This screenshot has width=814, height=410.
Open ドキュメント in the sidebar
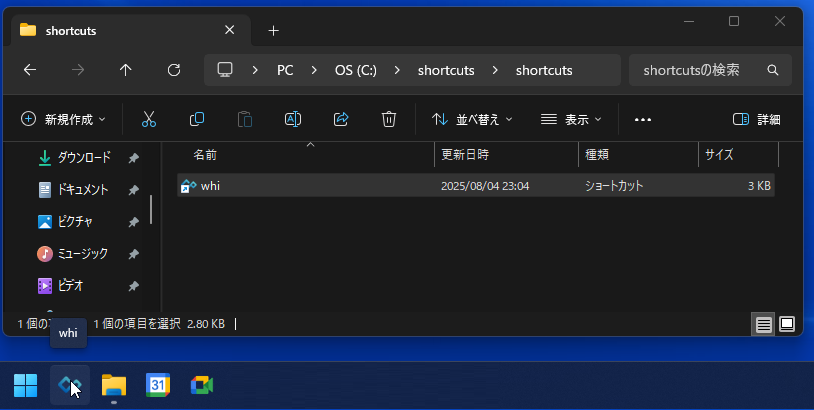(x=73, y=190)
